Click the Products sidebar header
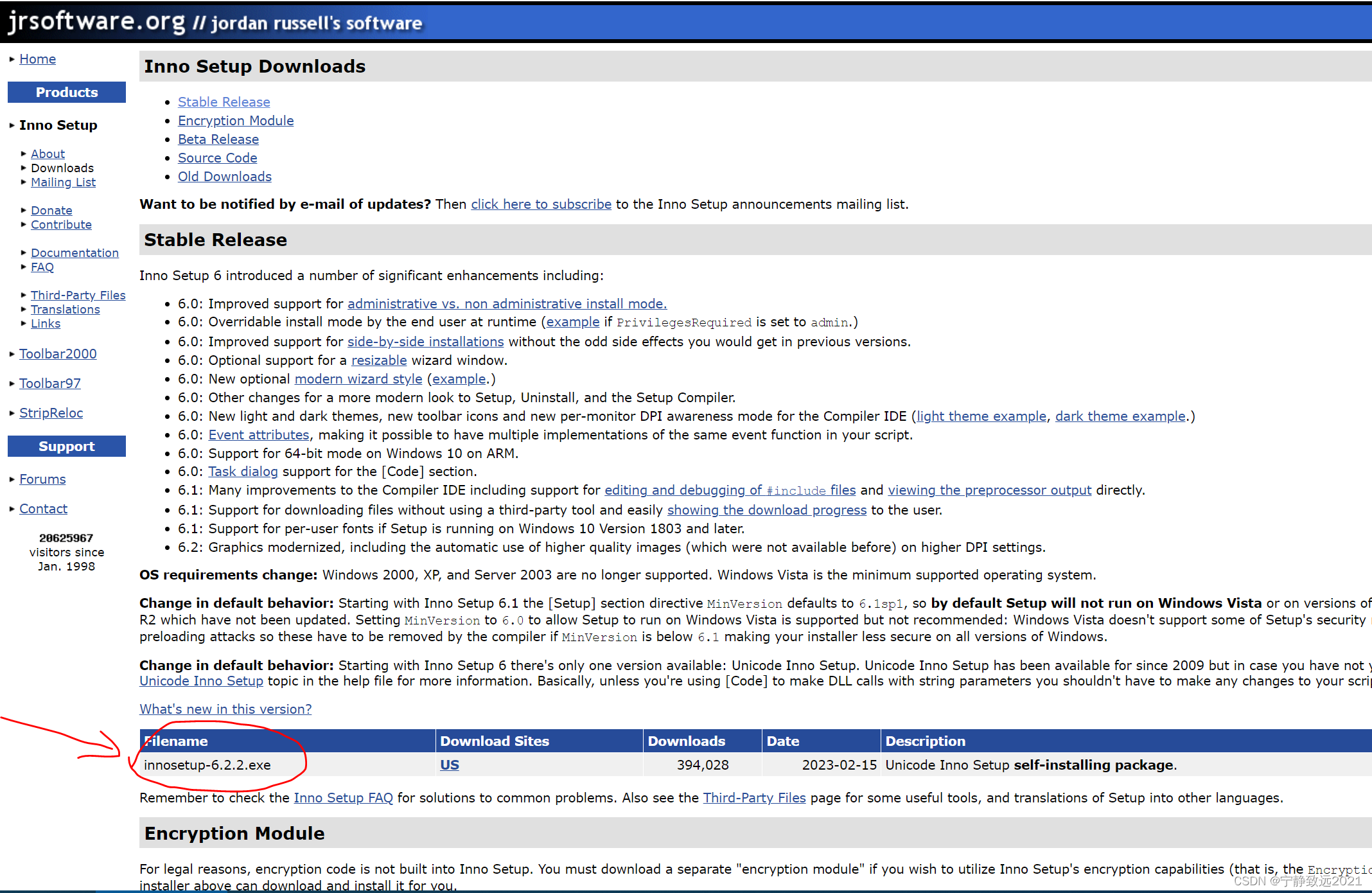Screen dimensions: 1372x893 tap(67, 93)
